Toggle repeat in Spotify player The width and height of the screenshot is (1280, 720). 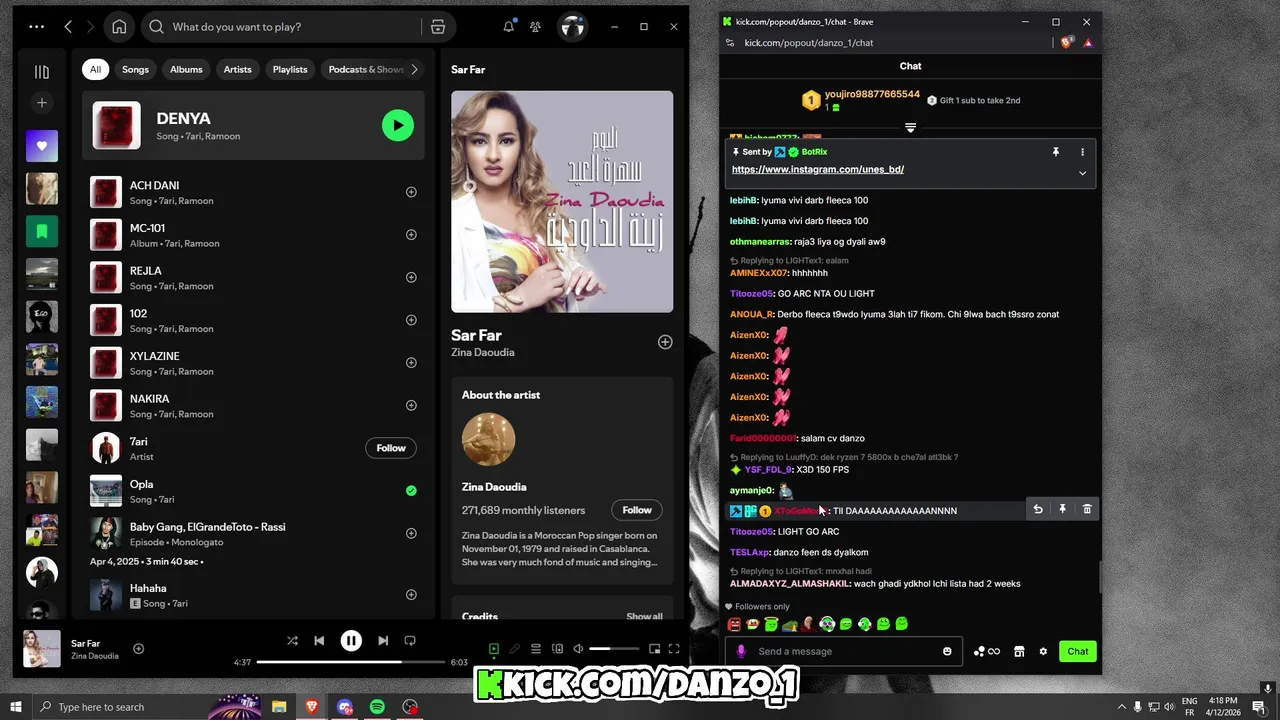pyautogui.click(x=410, y=641)
